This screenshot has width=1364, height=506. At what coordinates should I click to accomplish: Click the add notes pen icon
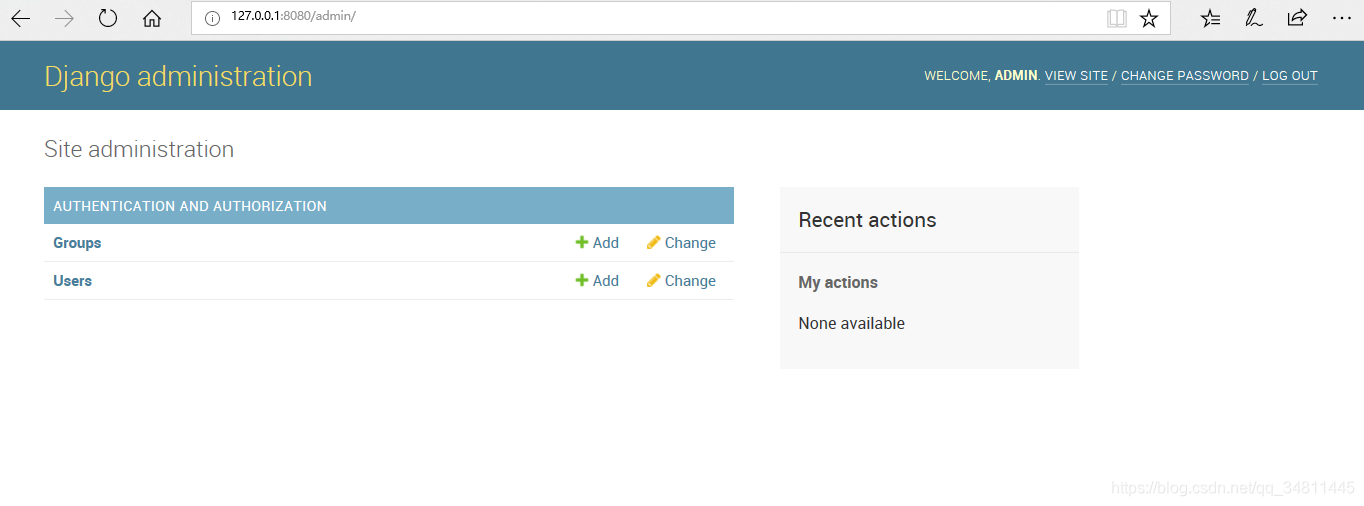(x=1253, y=18)
